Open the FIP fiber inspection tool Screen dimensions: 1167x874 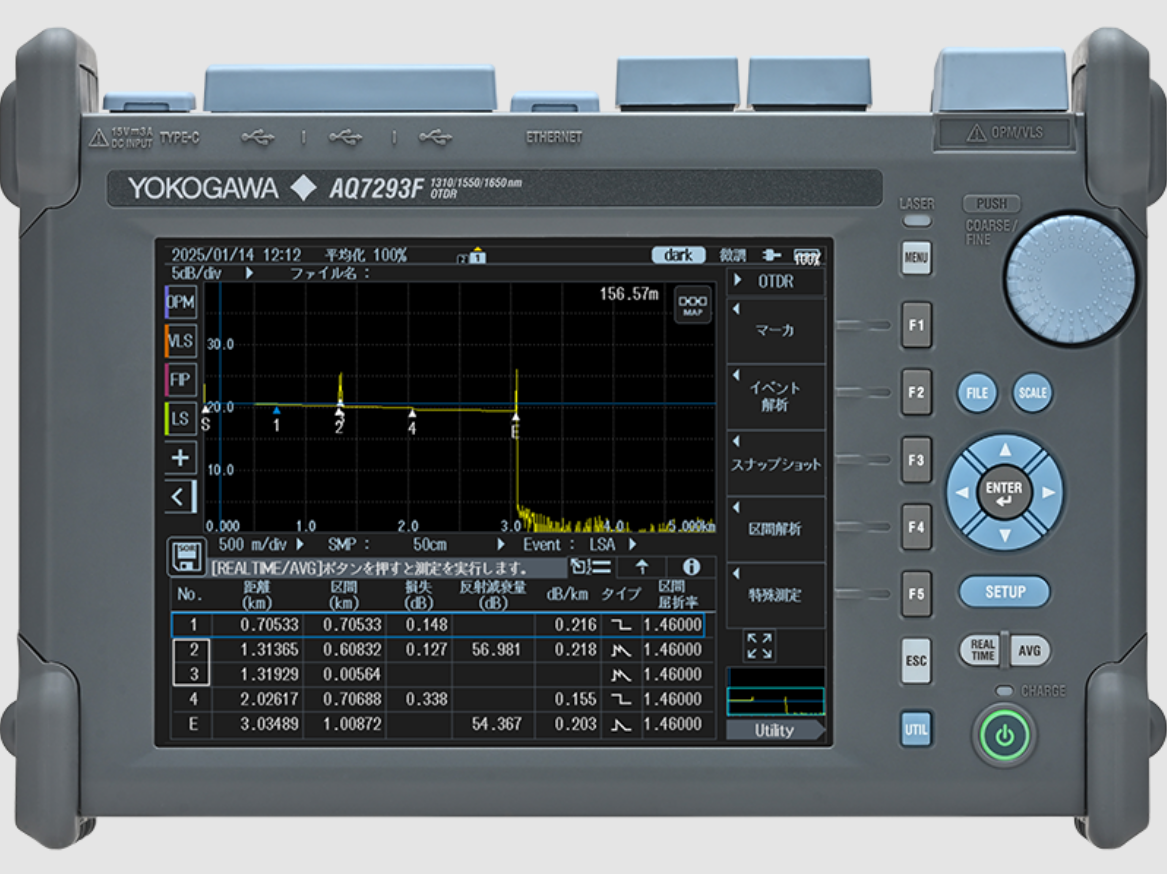click(181, 380)
